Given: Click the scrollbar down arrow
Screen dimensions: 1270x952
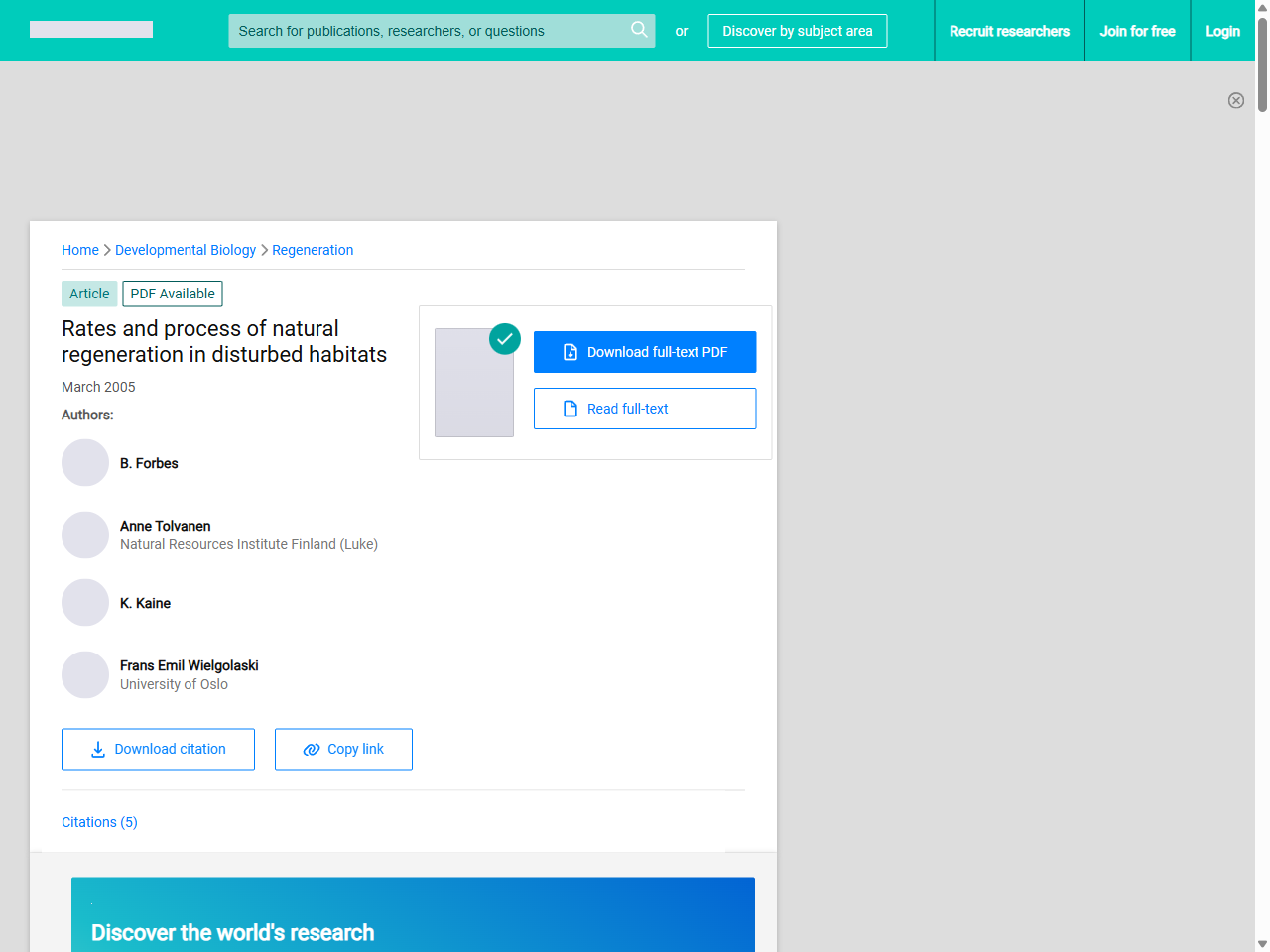Looking at the screenshot, I should point(1262,944).
